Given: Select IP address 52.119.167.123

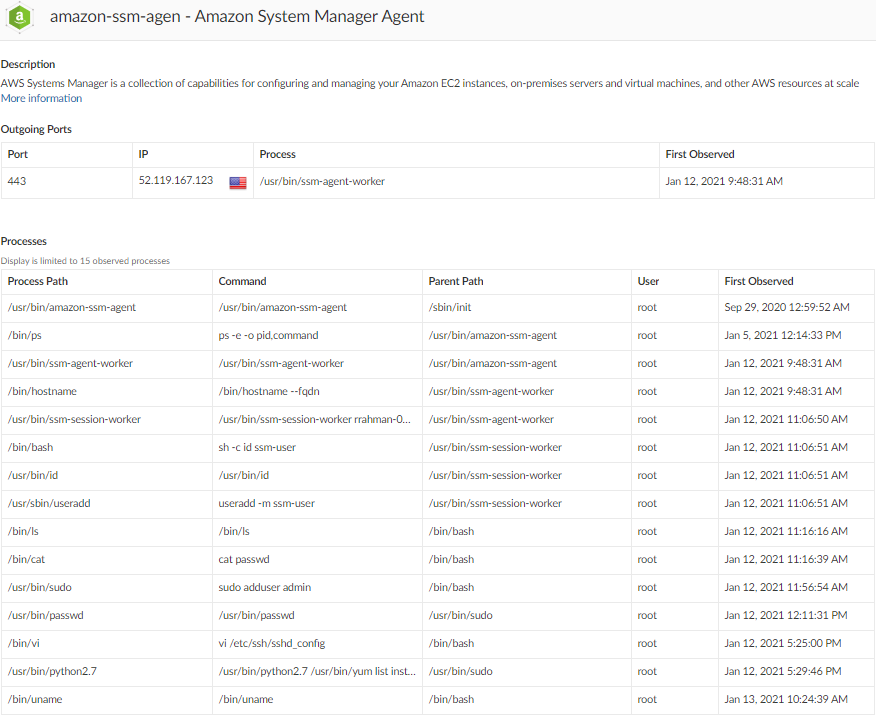Looking at the screenshot, I should point(175,181).
